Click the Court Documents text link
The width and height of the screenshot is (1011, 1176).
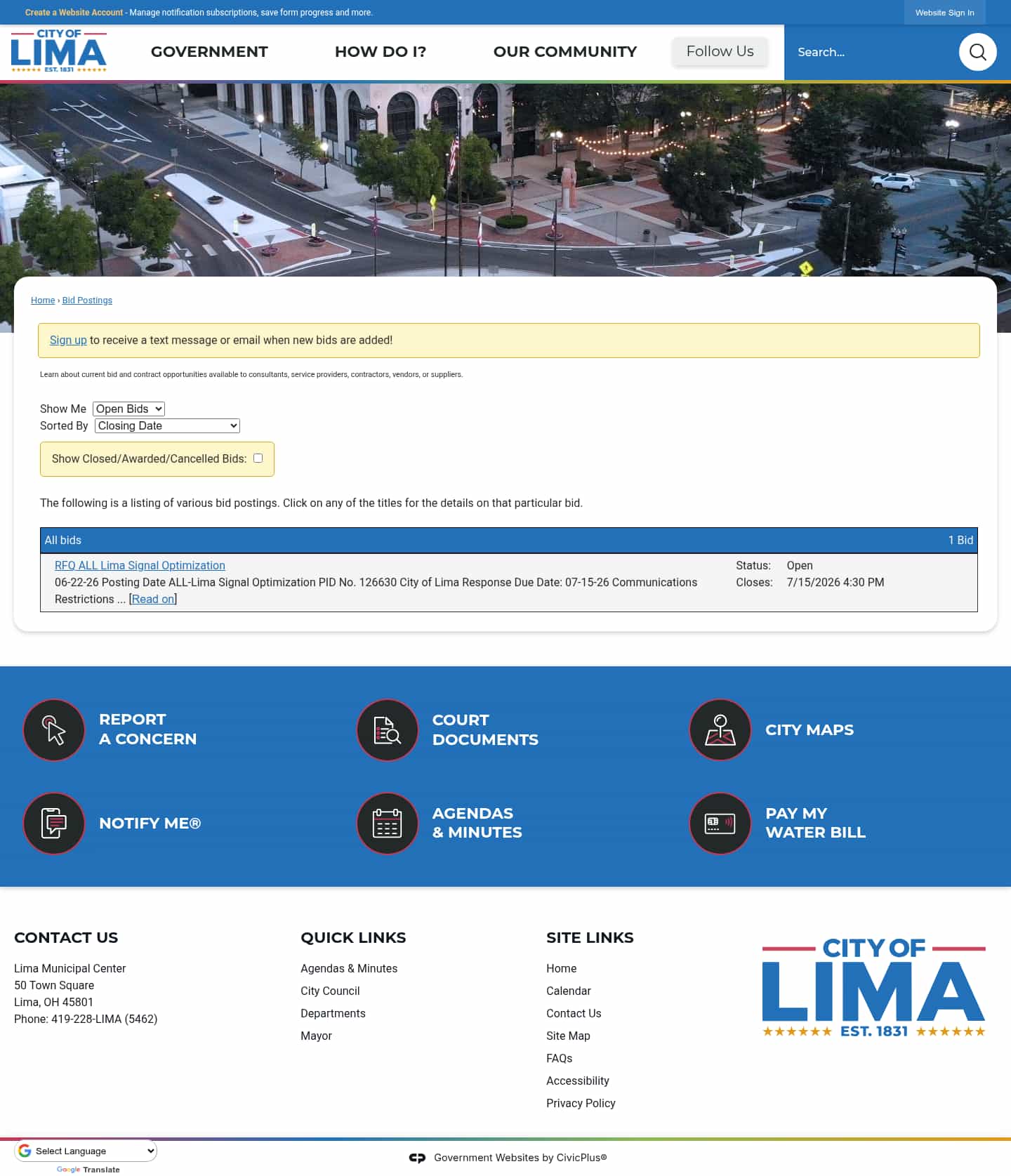[x=485, y=729]
